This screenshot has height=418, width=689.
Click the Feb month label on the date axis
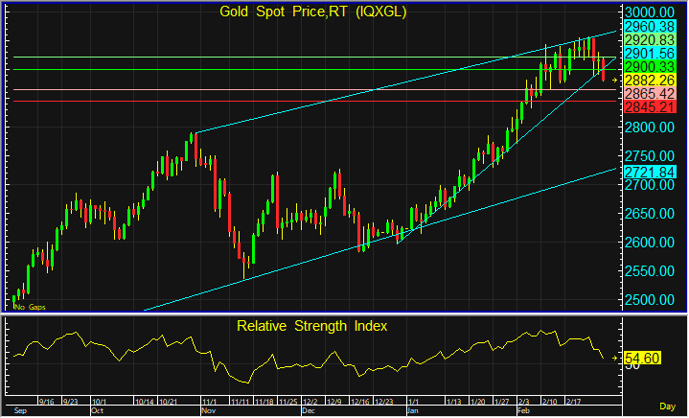(524, 410)
